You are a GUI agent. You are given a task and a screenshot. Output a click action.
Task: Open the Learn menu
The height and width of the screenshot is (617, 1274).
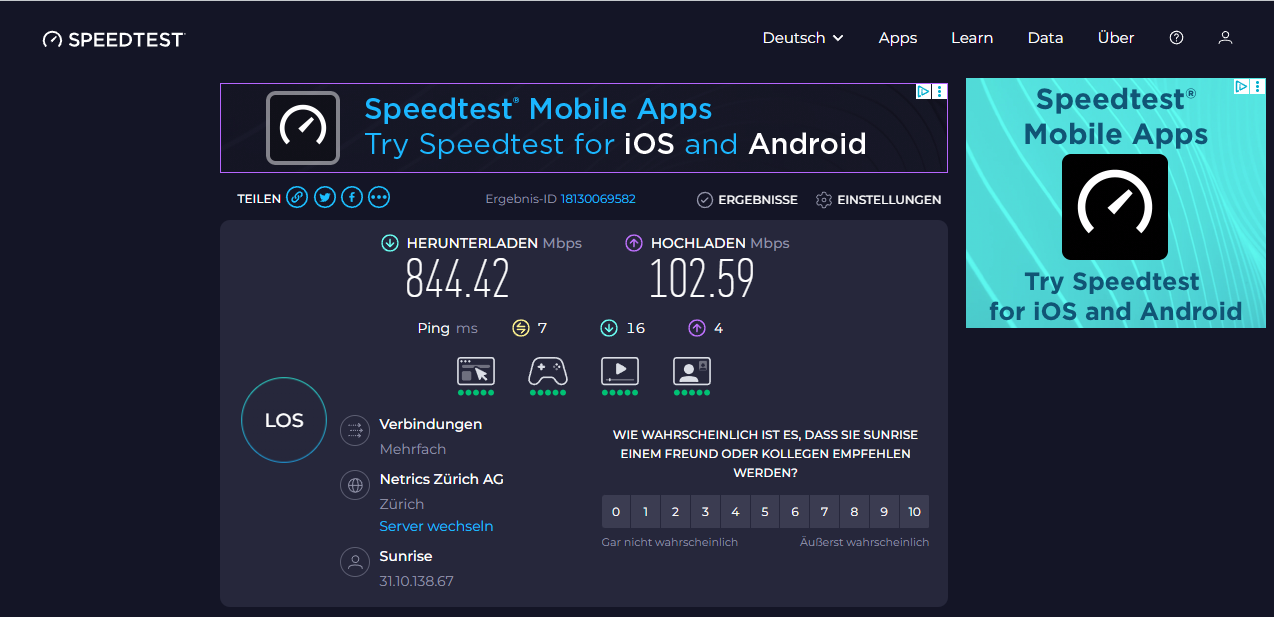pyautogui.click(x=972, y=38)
